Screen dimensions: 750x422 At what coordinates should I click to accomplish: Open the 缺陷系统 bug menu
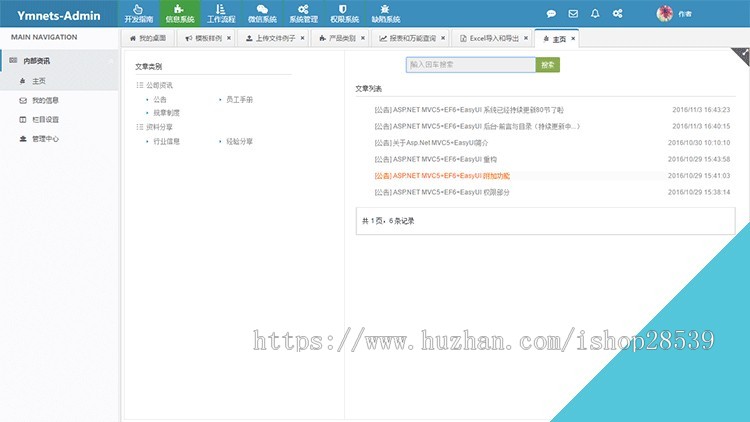[x=386, y=13]
